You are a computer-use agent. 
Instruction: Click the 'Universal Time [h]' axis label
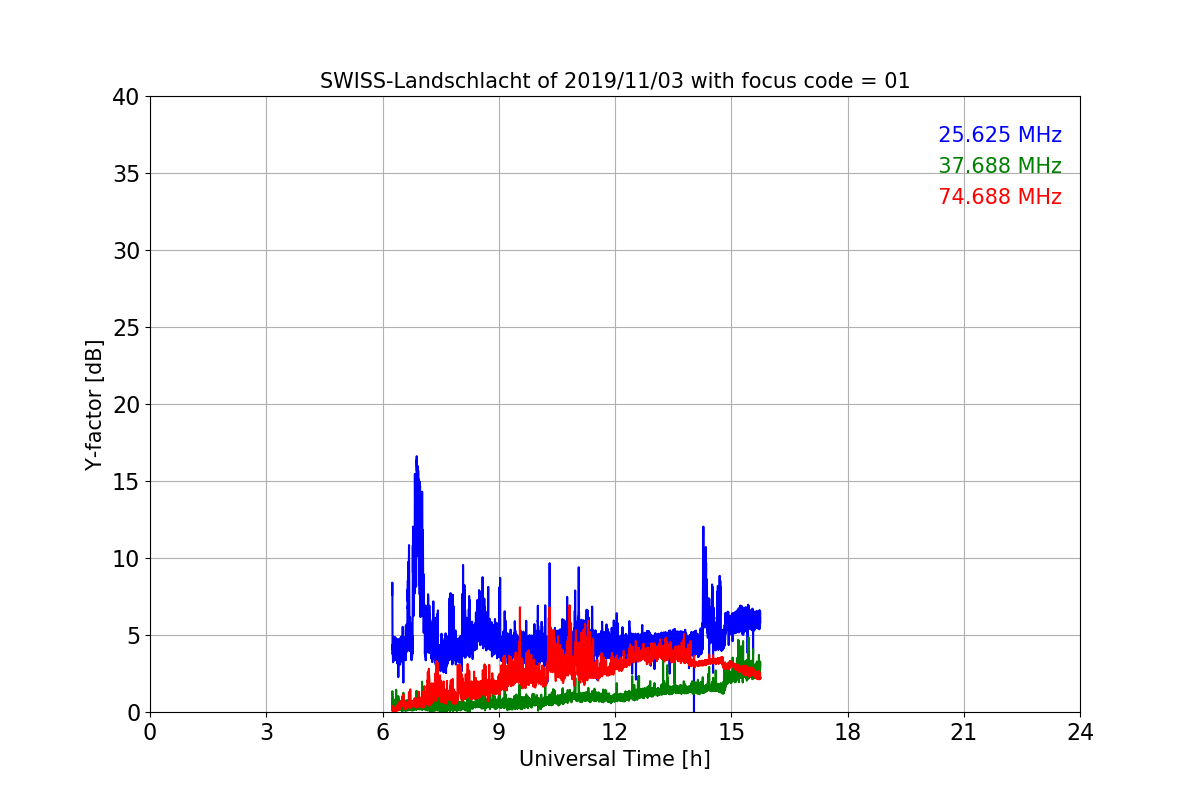click(x=614, y=759)
